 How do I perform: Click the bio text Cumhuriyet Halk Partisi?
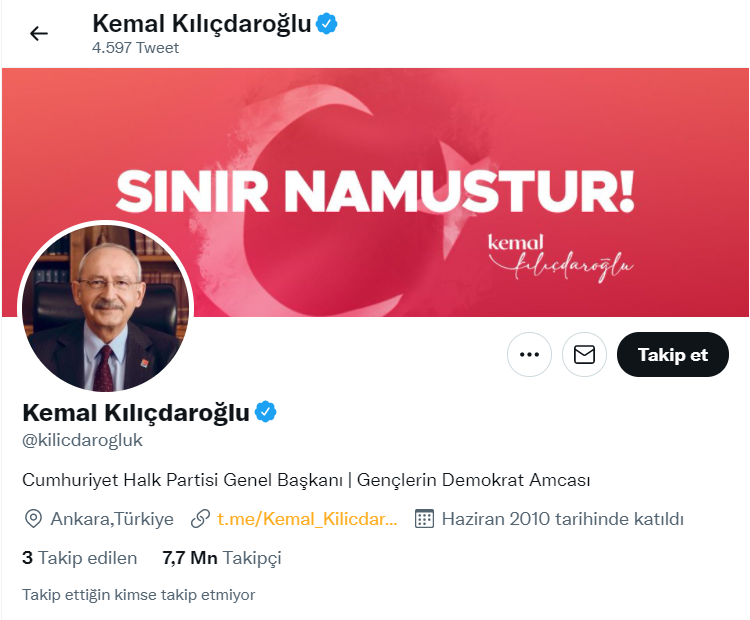(x=120, y=480)
